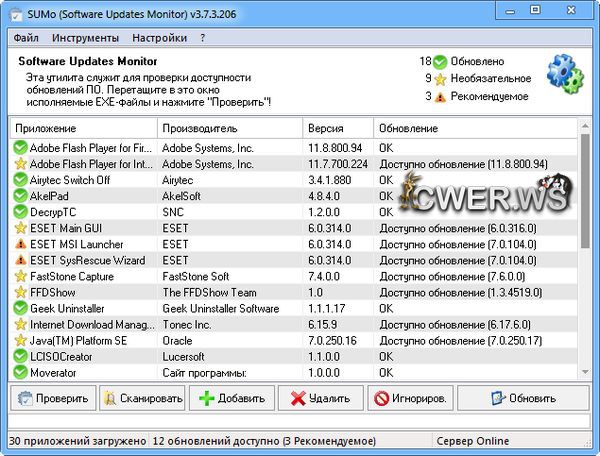Click the green check icon beside Geek Uninstaller
Screen dimensions: 600x456
(x=19, y=309)
